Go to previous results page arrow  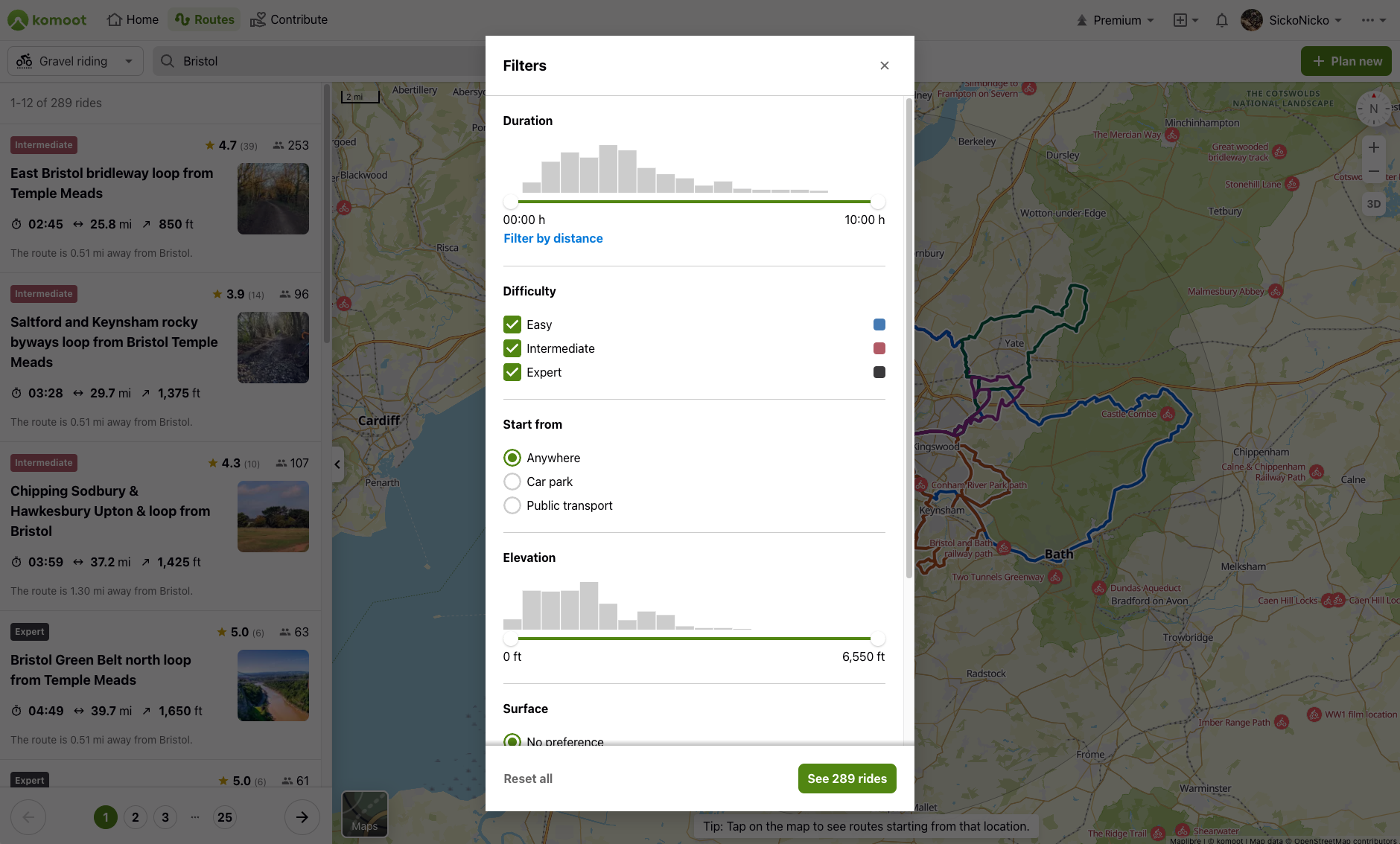(28, 817)
